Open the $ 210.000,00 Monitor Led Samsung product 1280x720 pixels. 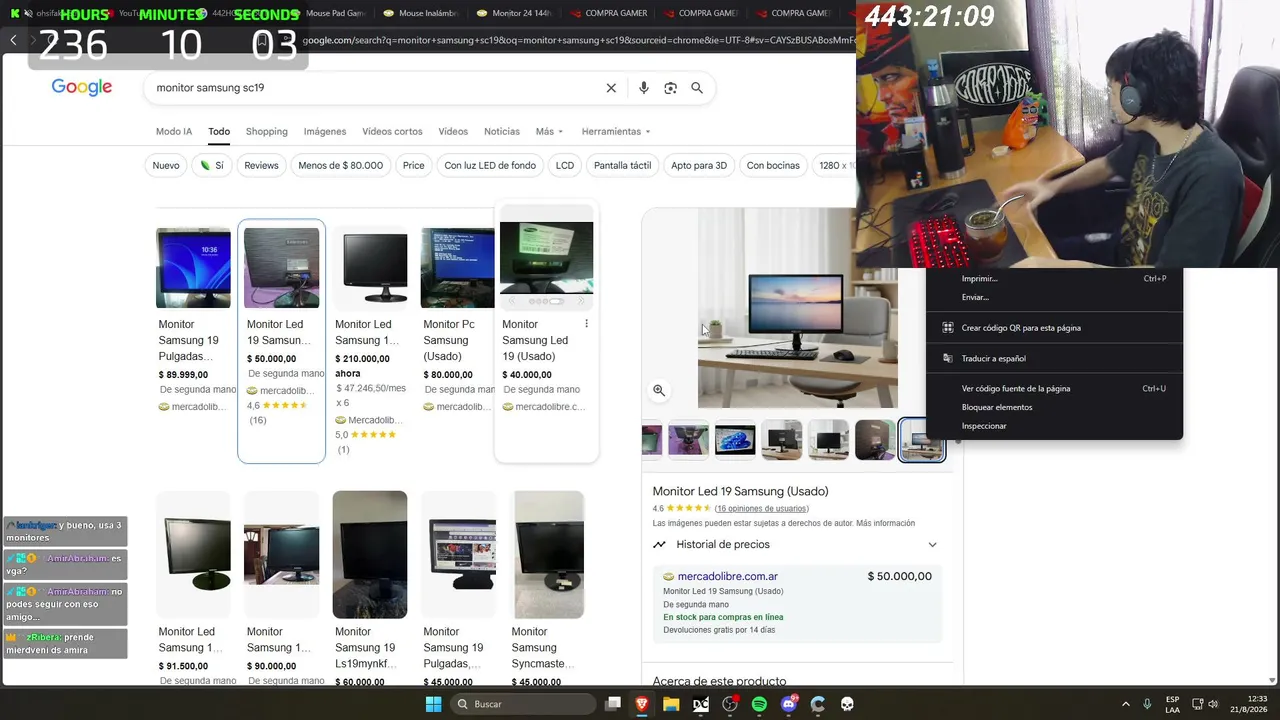(370, 340)
